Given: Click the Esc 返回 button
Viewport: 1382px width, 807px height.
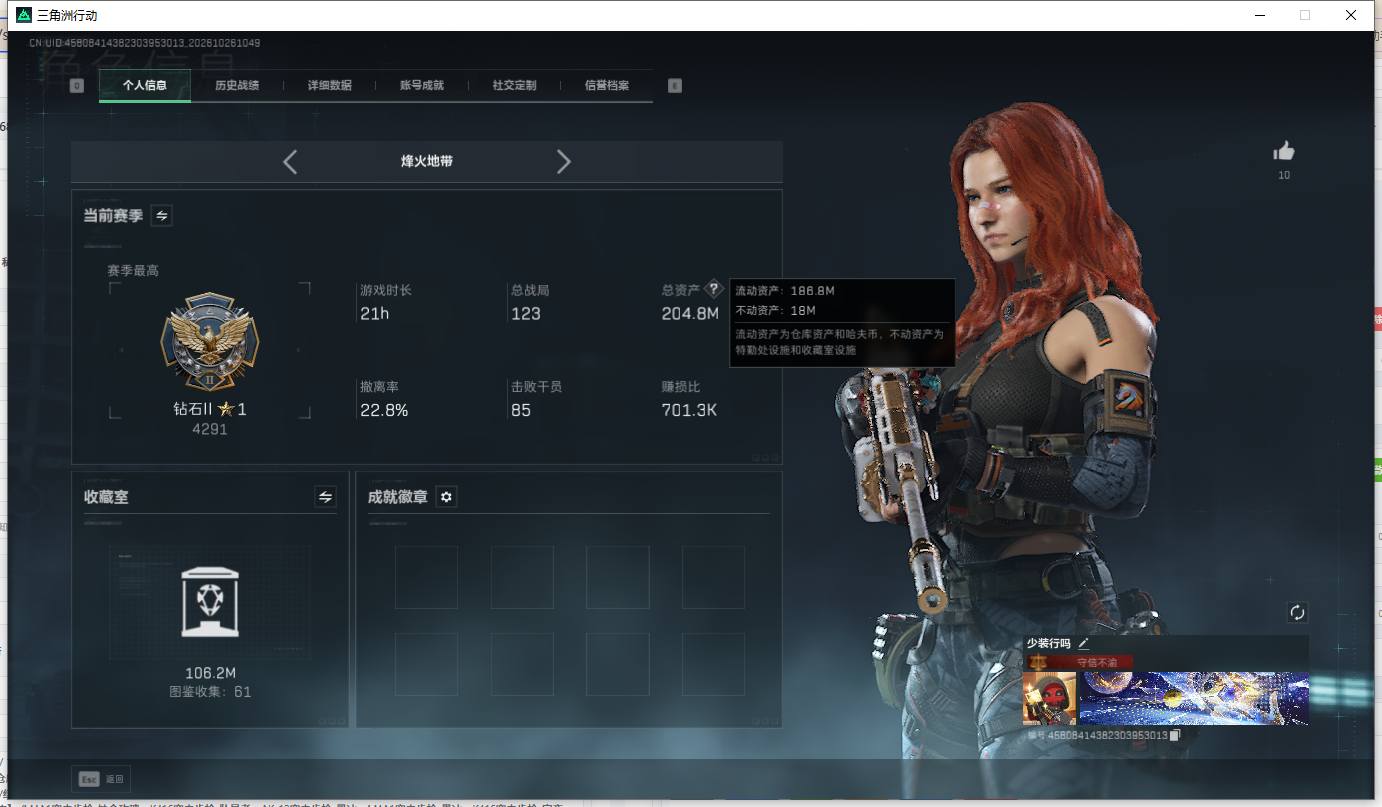Looking at the screenshot, I should click(x=101, y=778).
